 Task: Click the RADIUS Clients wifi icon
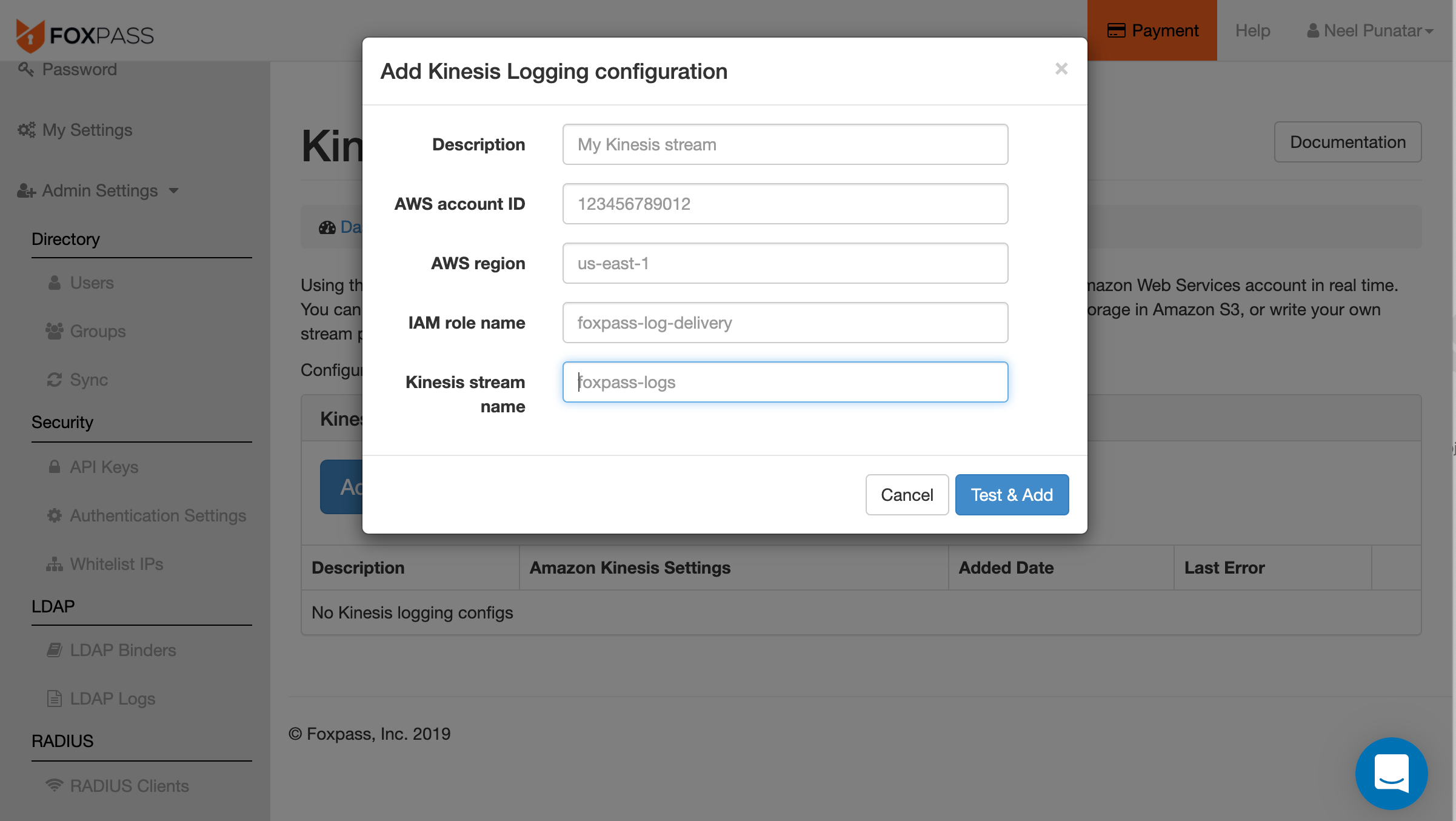pyautogui.click(x=55, y=786)
